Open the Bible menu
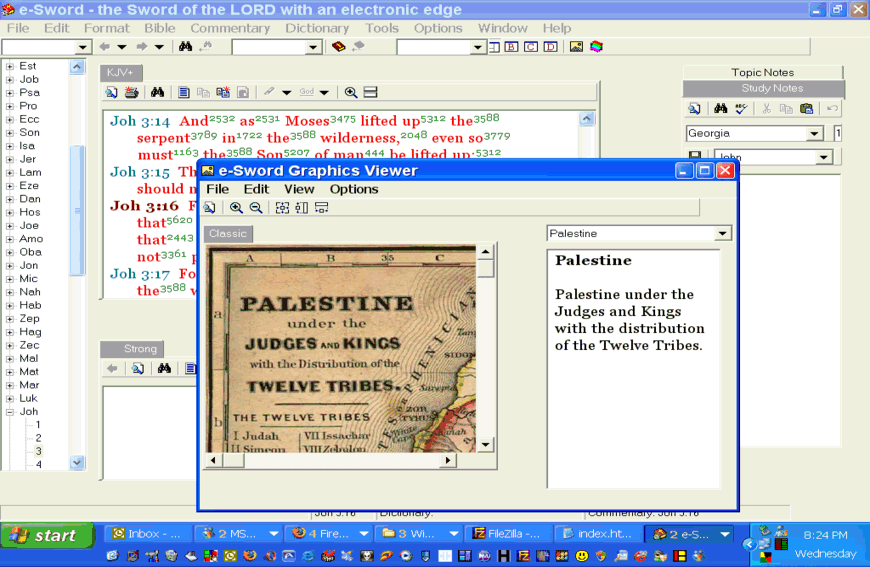This screenshot has height=567, width=870. [x=160, y=28]
